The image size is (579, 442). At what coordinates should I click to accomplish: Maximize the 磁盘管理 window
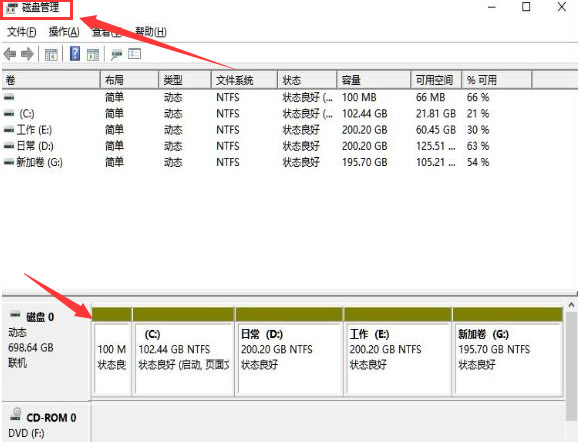coord(526,7)
